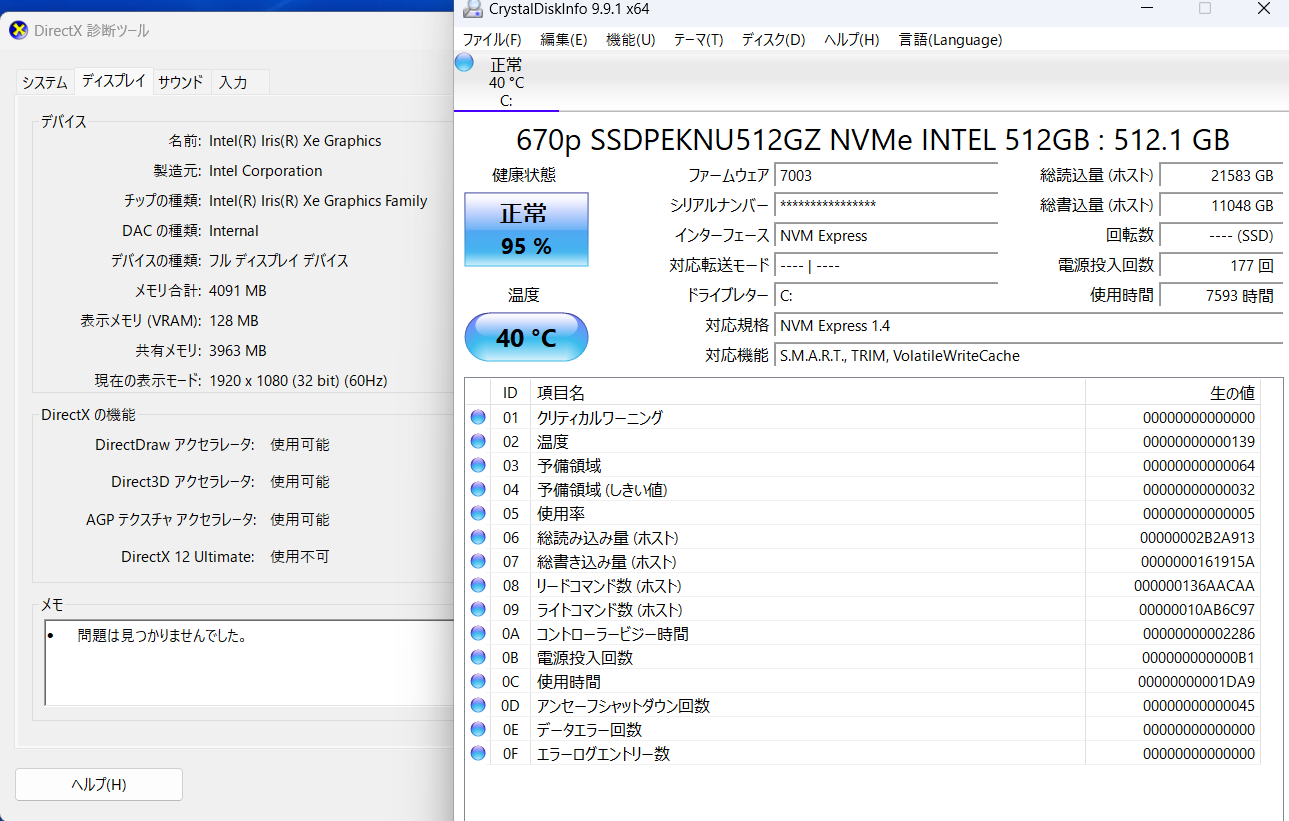Click status orb for アンセーフシャットダウン回数 row
1289x821 pixels.
point(478,705)
